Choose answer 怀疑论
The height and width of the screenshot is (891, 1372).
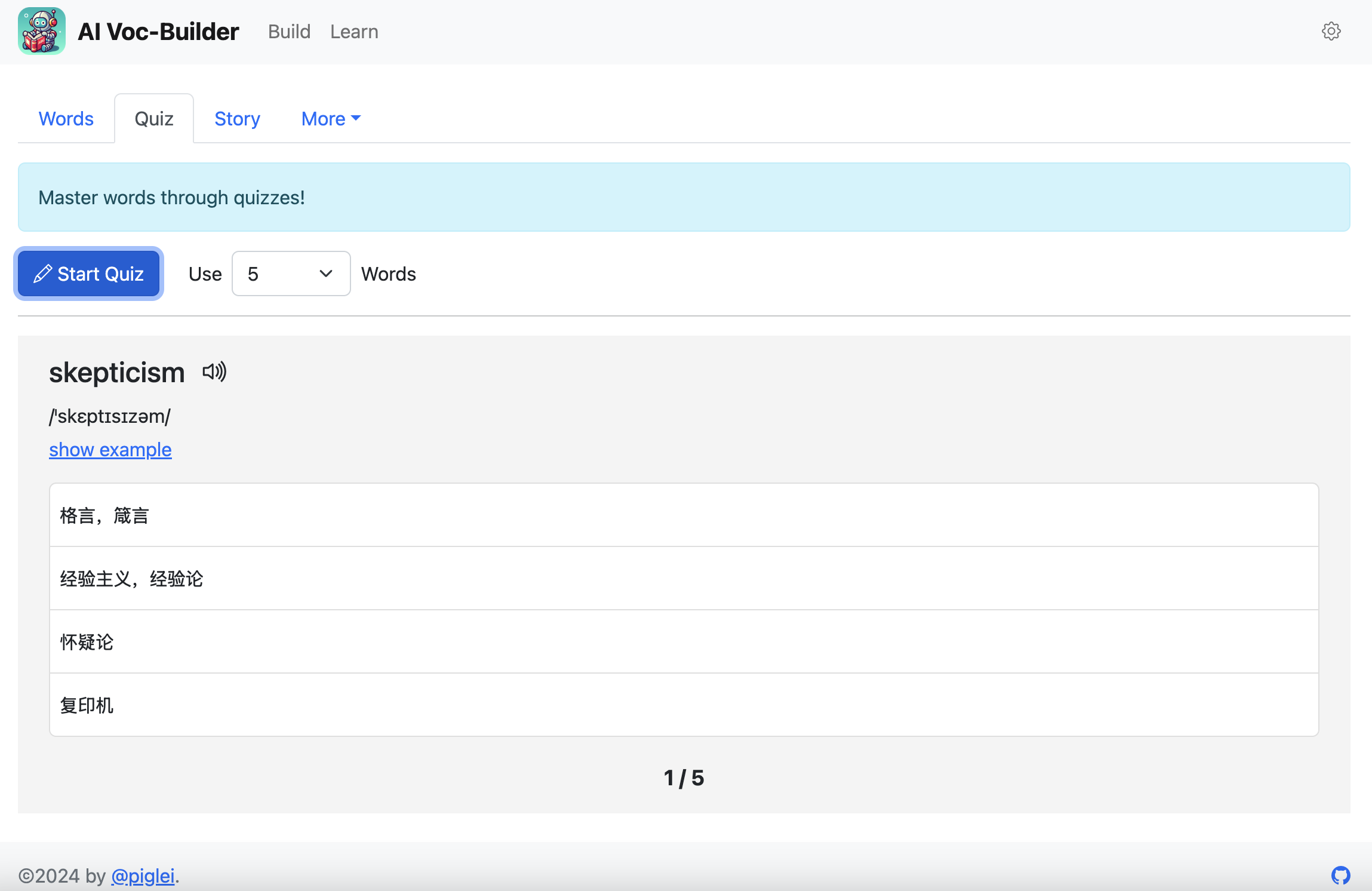point(684,642)
